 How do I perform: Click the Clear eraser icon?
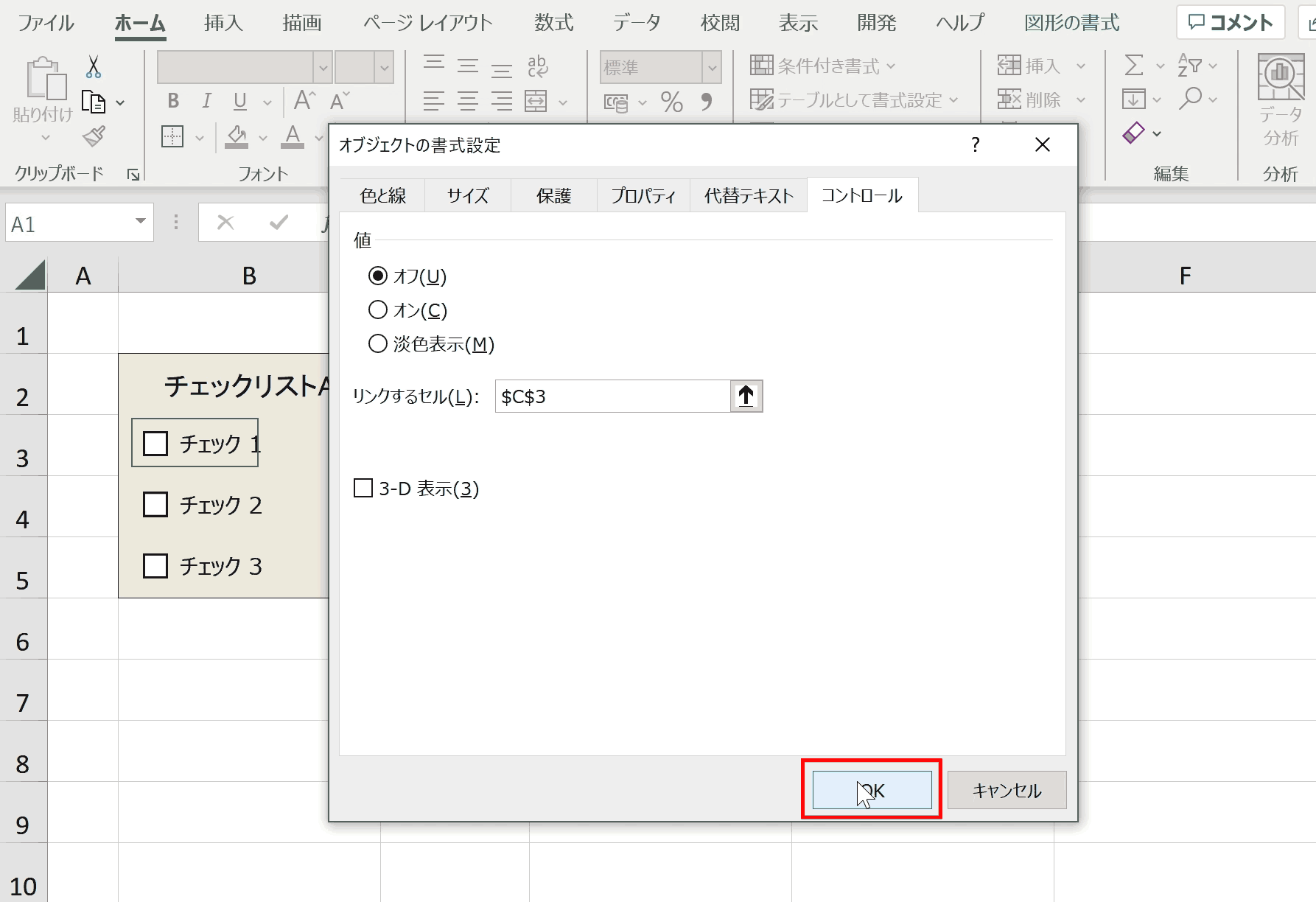click(1133, 133)
